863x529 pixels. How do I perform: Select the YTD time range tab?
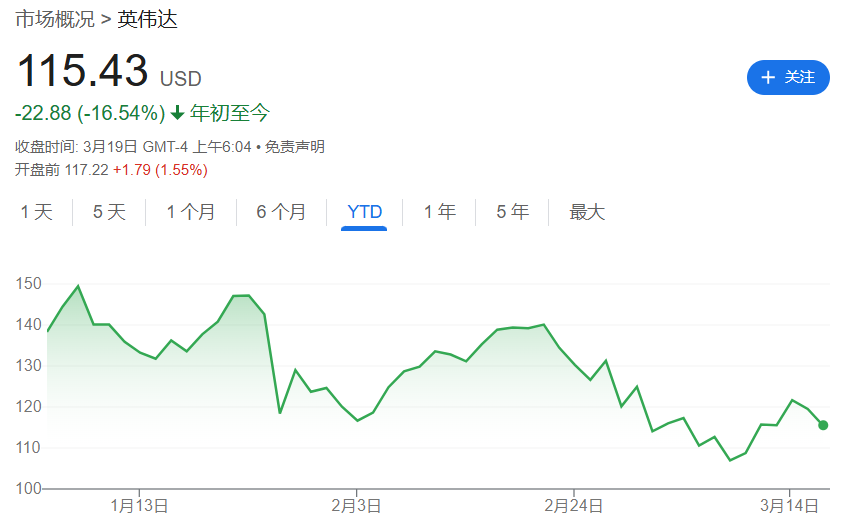click(364, 212)
